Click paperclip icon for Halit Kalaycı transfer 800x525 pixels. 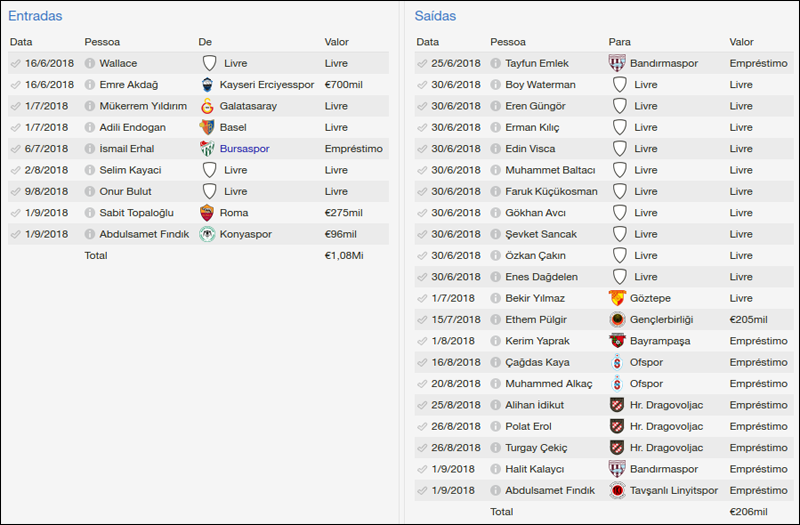click(422, 469)
